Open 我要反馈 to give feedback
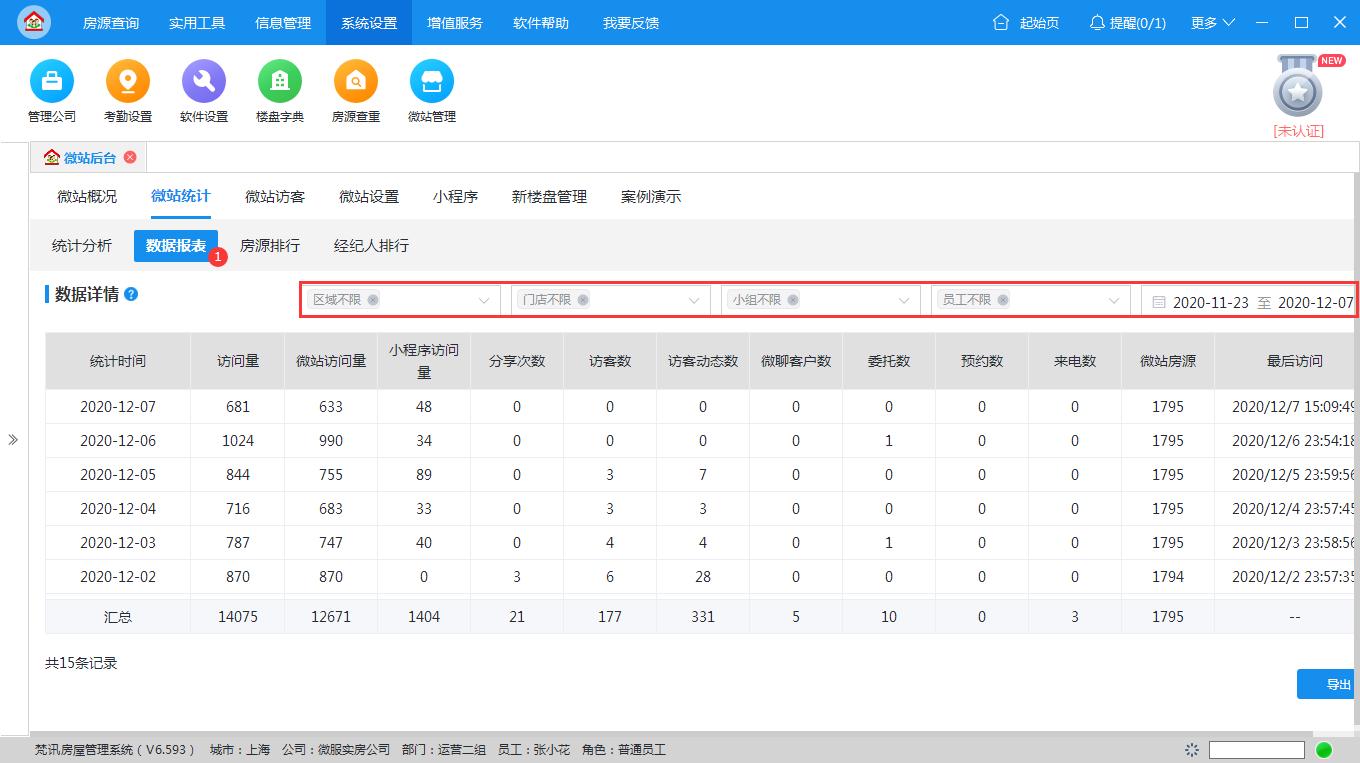Viewport: 1360px width, 763px height. point(632,22)
